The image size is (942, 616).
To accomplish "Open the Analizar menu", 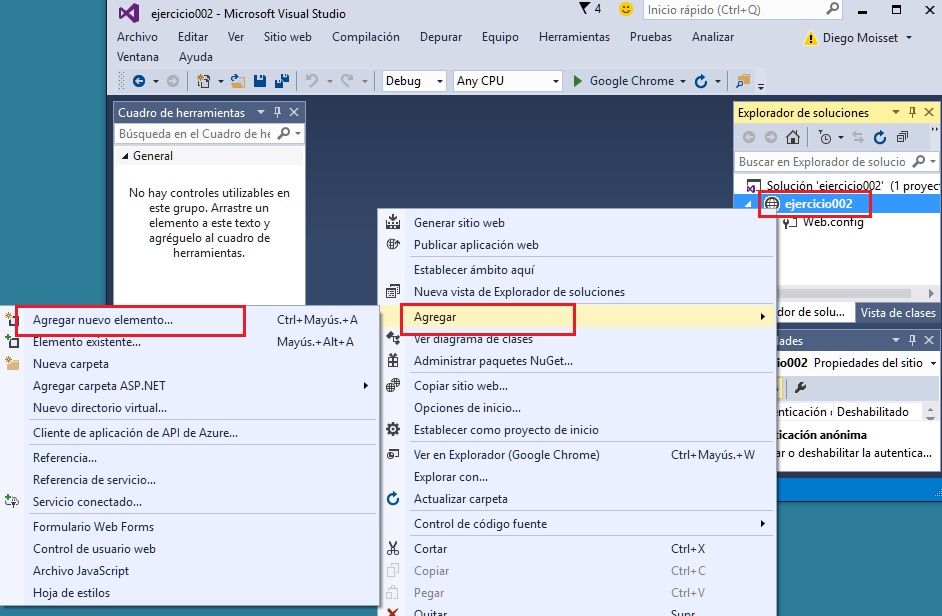I will click(x=713, y=37).
